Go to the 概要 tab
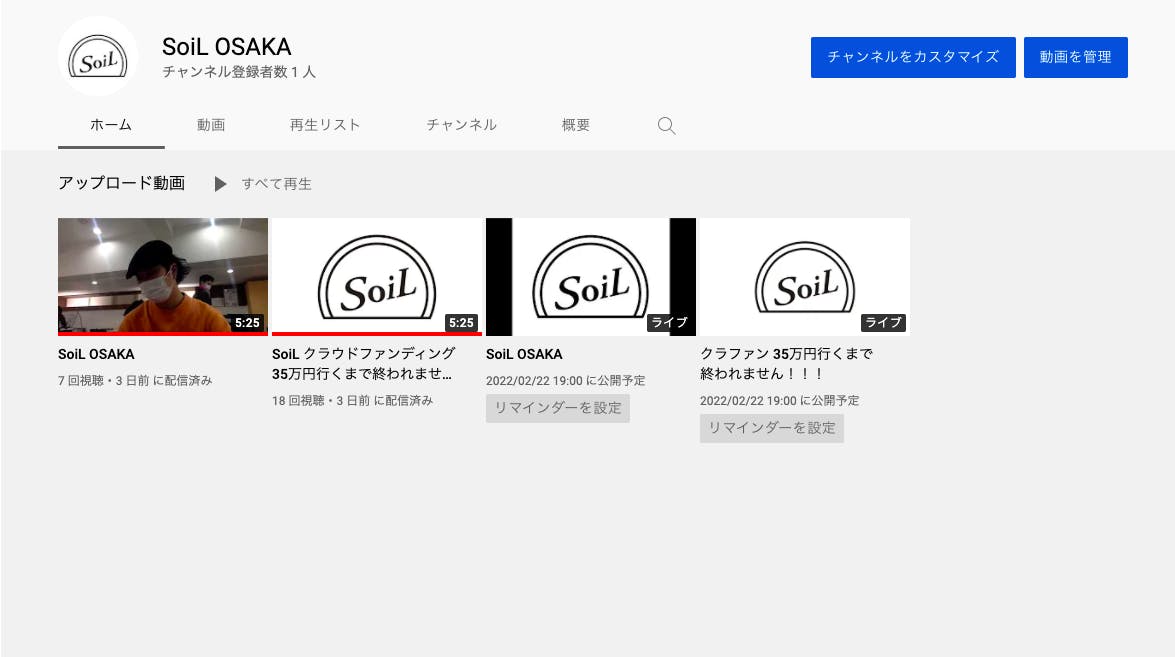 click(576, 125)
